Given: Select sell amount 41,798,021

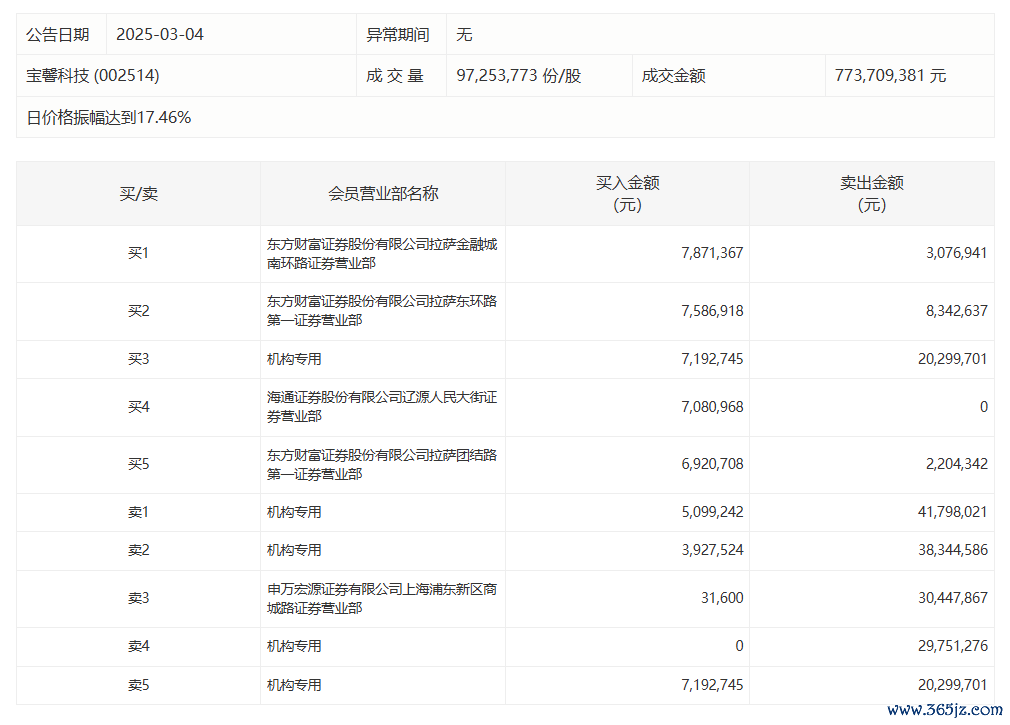Looking at the screenshot, I should [953, 513].
